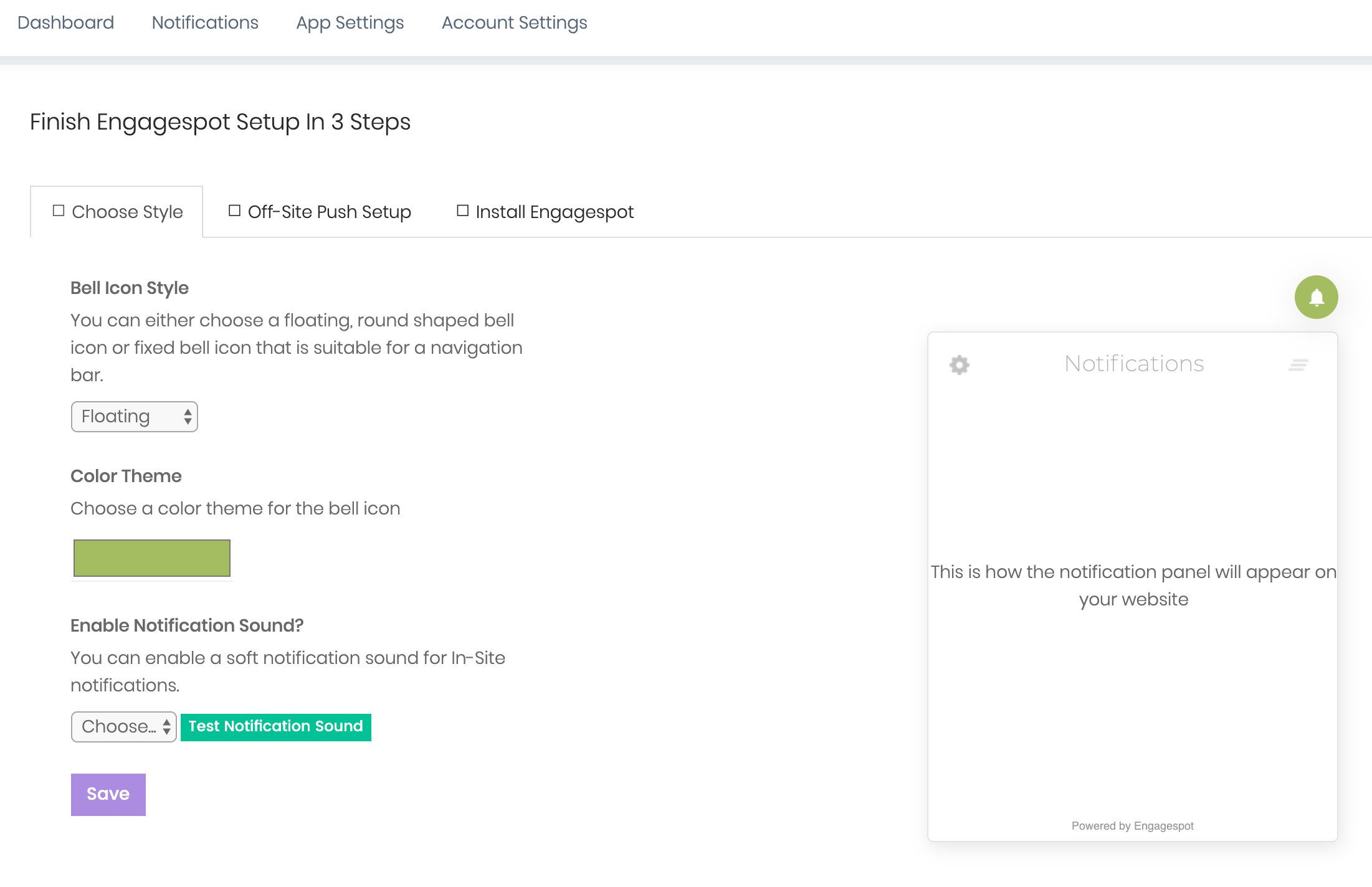Click the lines menu icon in Notifications panel
Viewport: 1372px width, 887px height.
click(1298, 365)
